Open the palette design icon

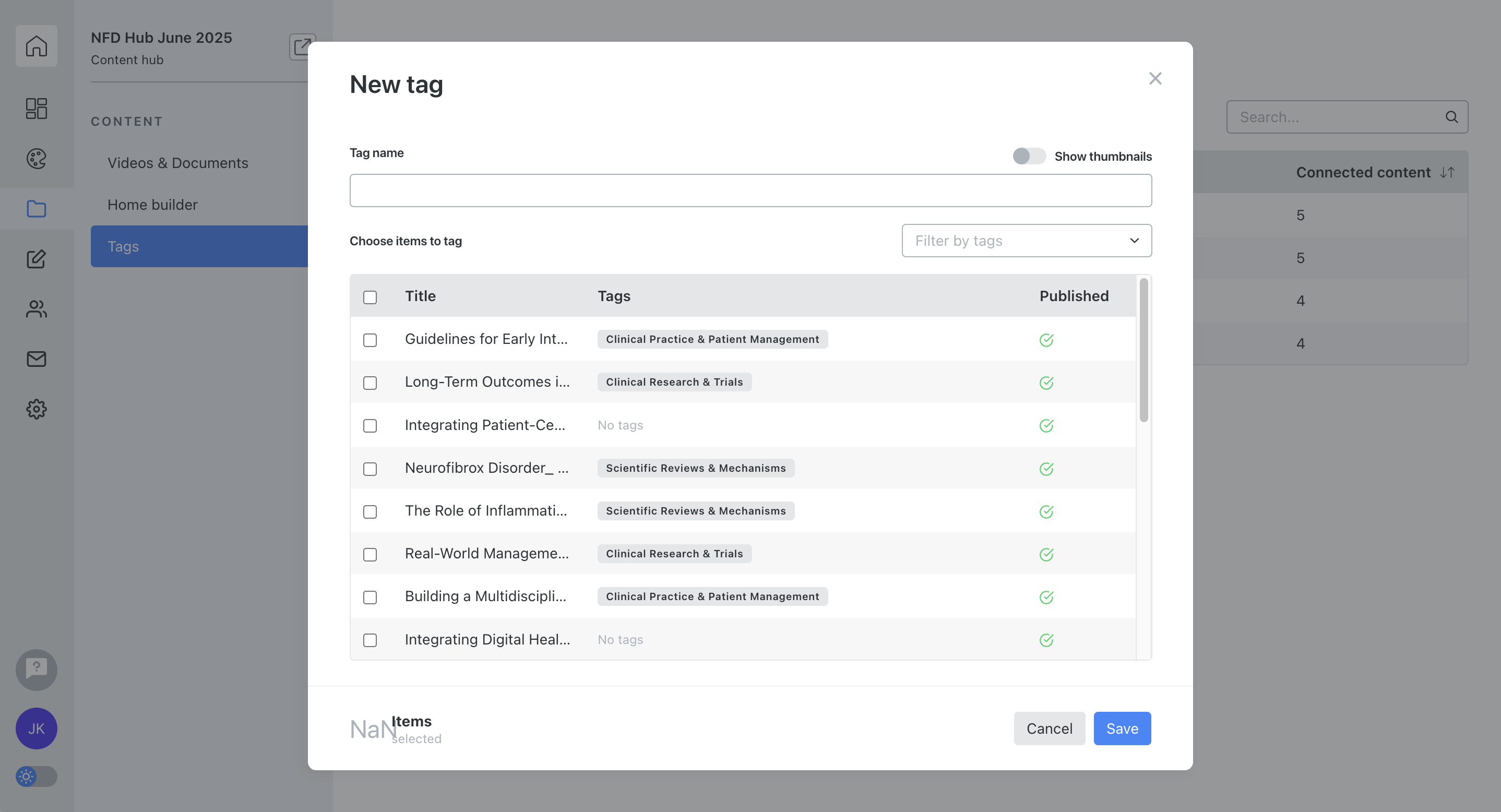[36, 159]
